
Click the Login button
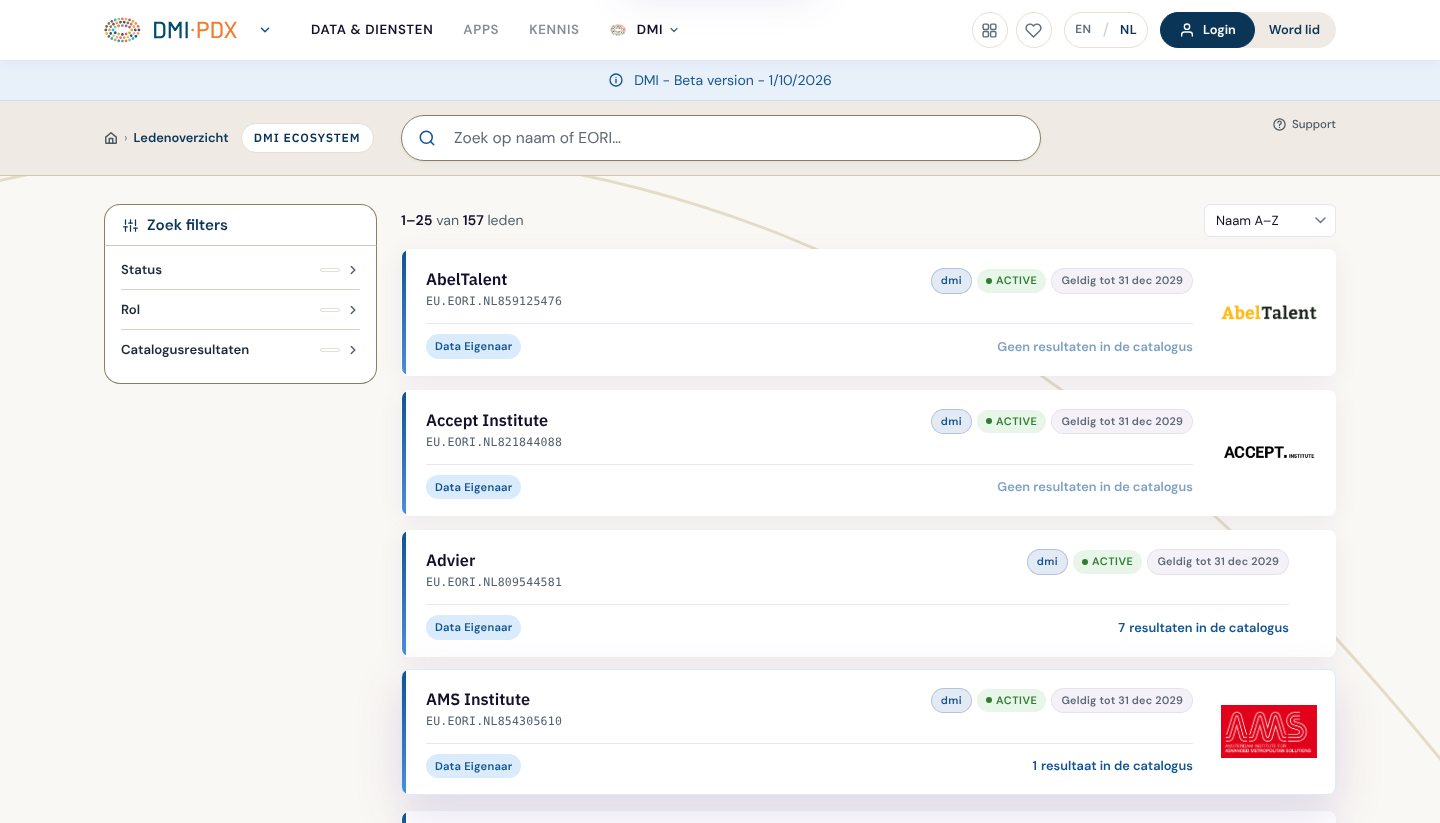click(x=1207, y=30)
